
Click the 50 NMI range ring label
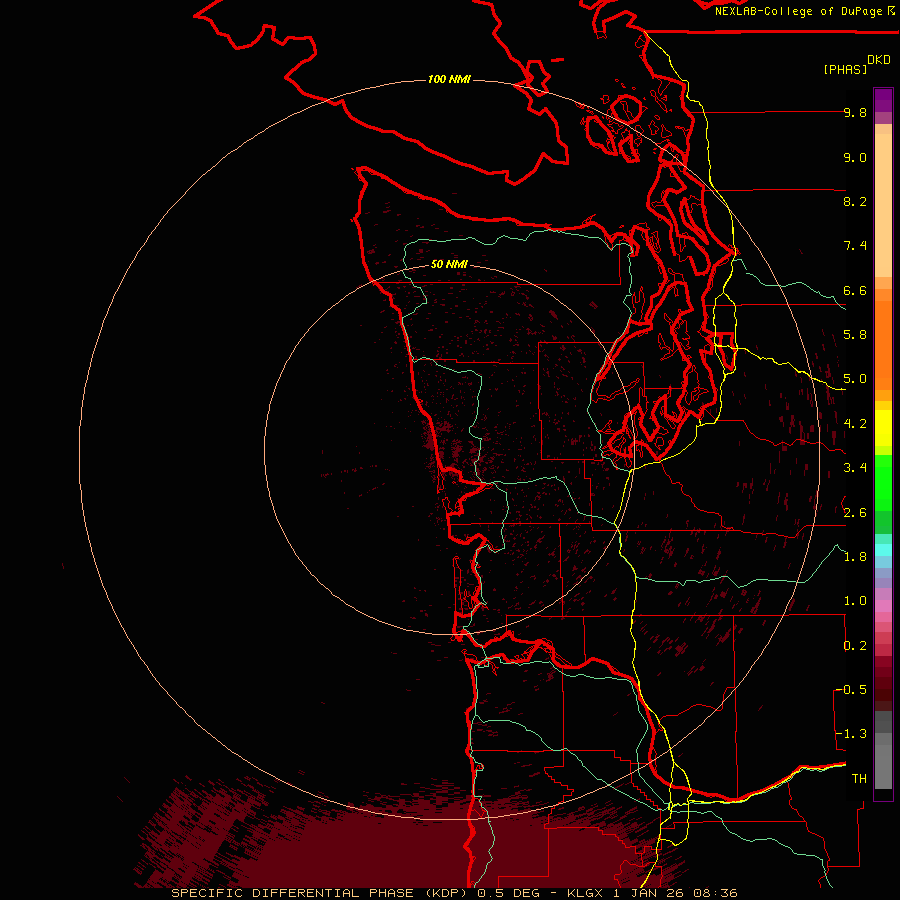[x=449, y=264]
